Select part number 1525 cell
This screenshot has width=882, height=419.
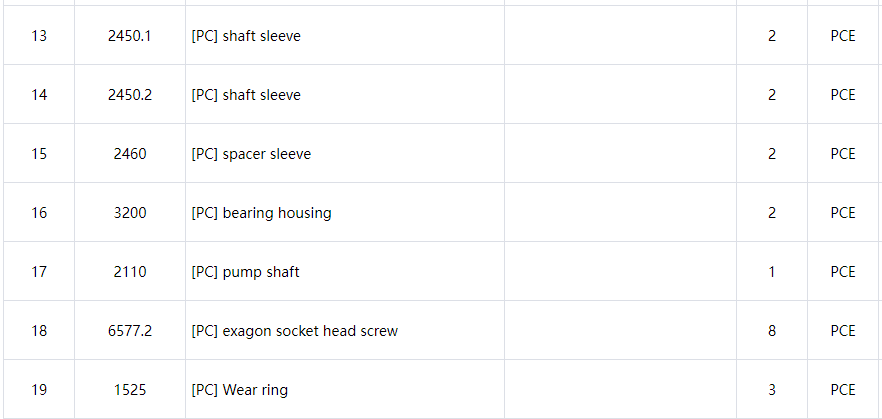pos(130,390)
